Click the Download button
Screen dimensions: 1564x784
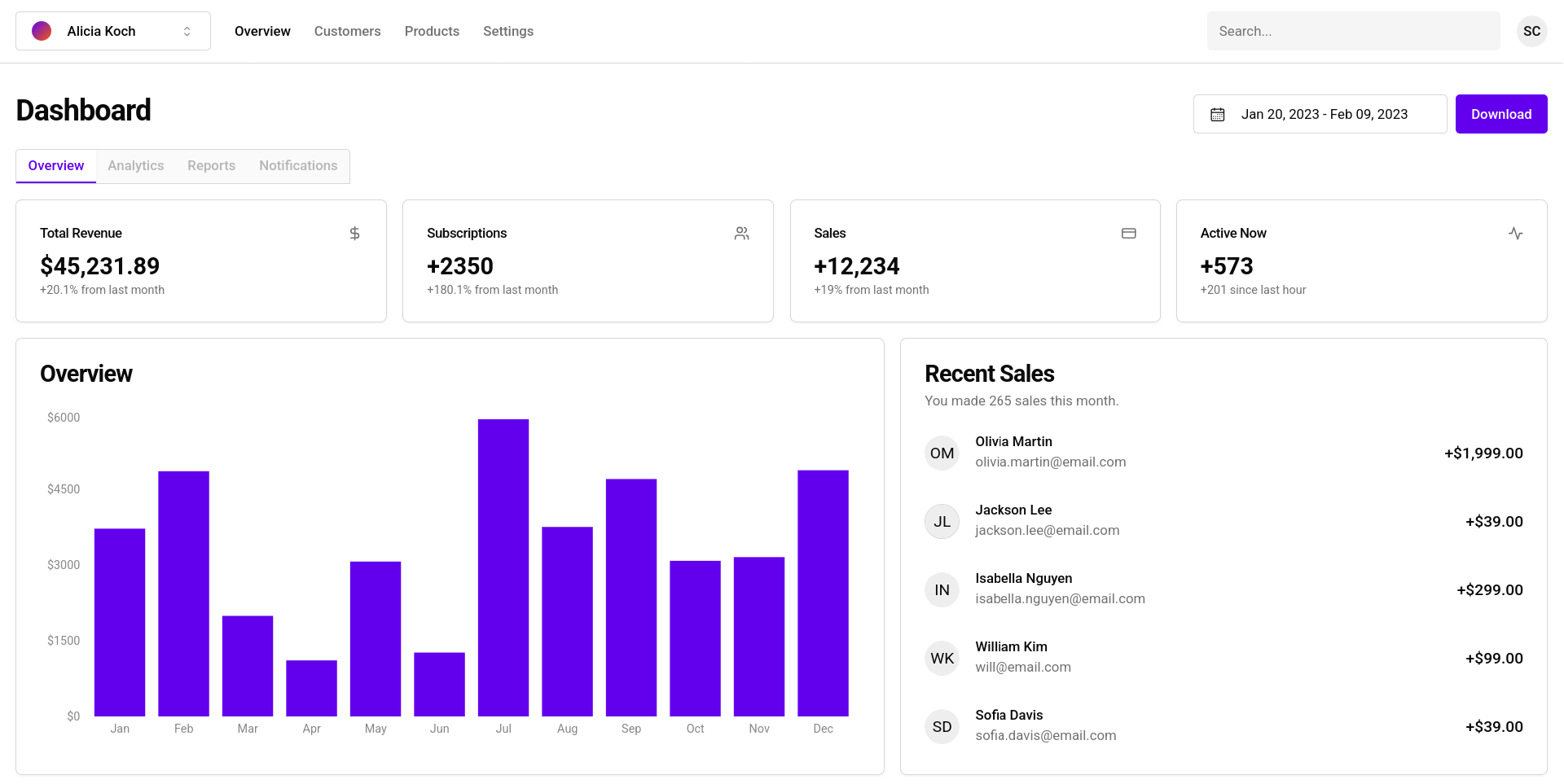[x=1501, y=114]
